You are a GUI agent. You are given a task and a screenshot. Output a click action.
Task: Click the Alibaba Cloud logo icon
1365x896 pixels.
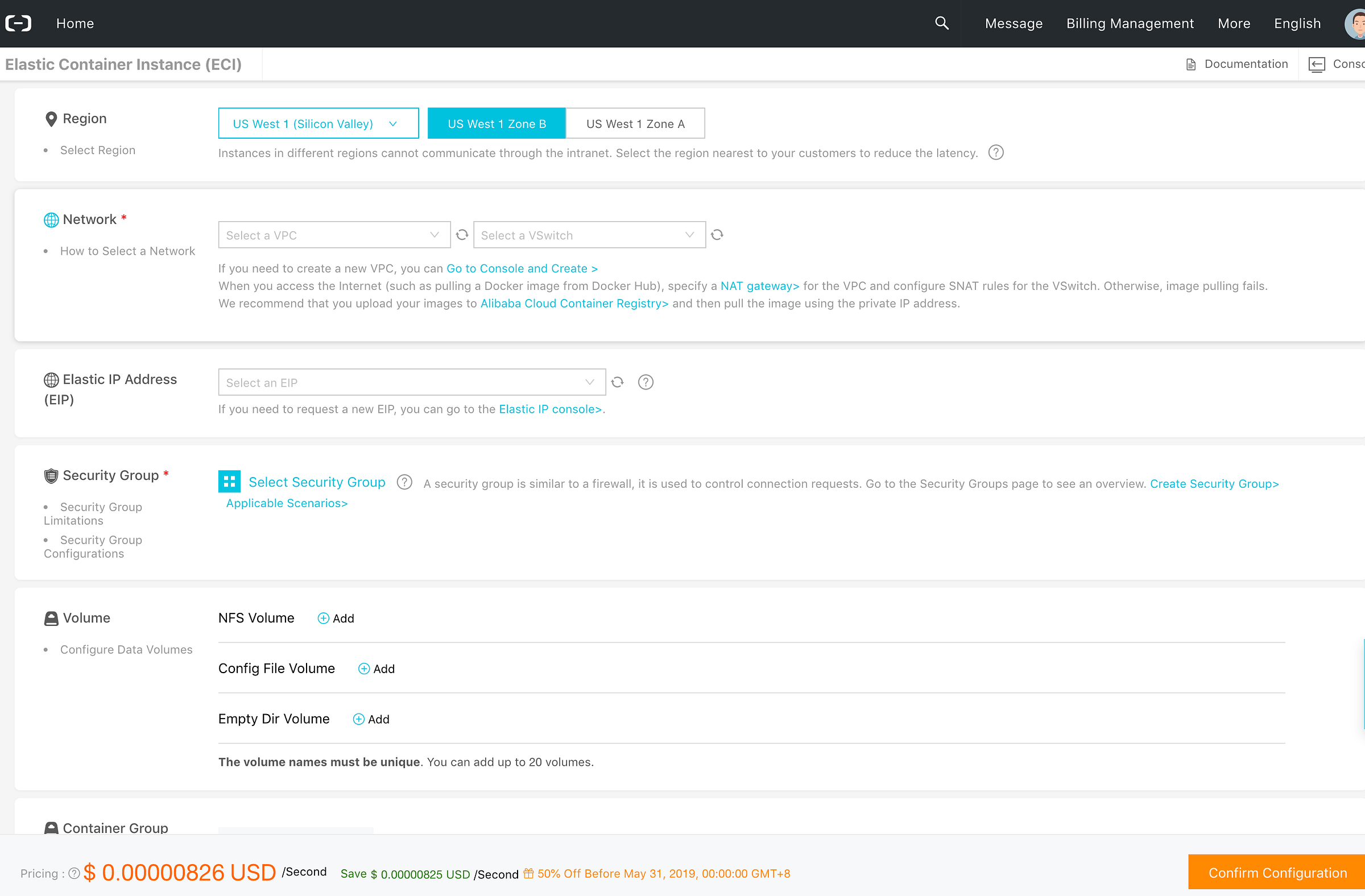(18, 23)
